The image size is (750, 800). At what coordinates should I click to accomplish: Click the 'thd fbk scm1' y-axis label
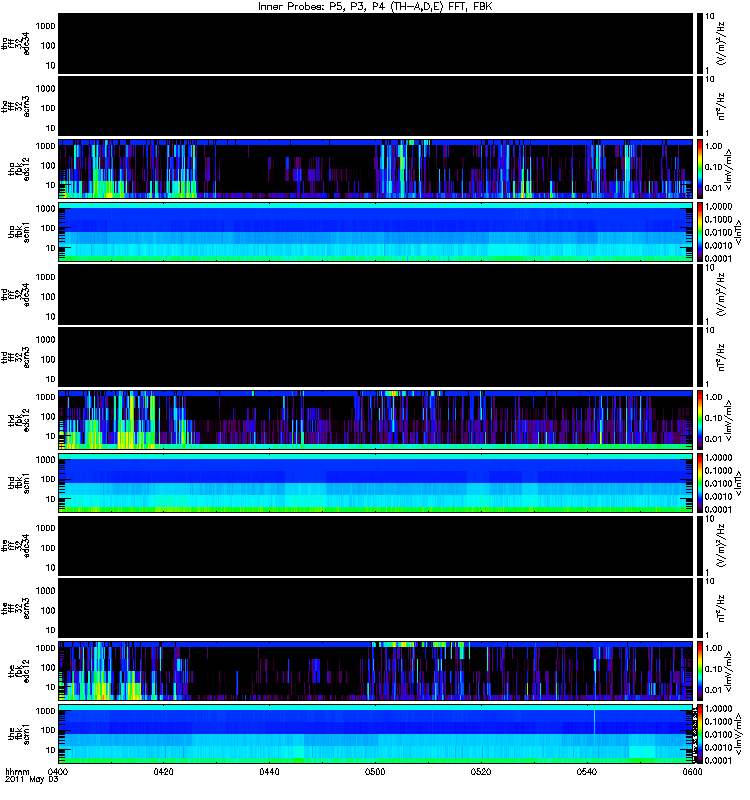pyautogui.click(x=19, y=483)
